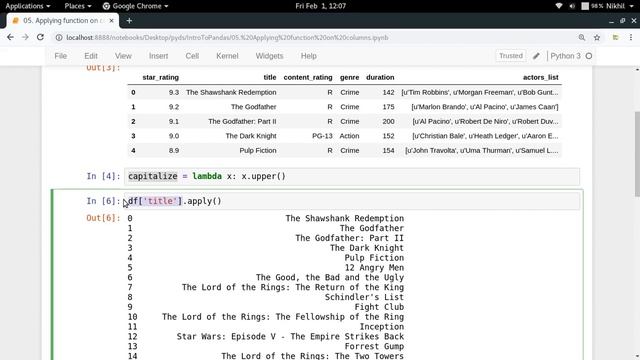This screenshot has height=360, width=640.
Task: Open the Cell menu
Action: (x=192, y=56)
